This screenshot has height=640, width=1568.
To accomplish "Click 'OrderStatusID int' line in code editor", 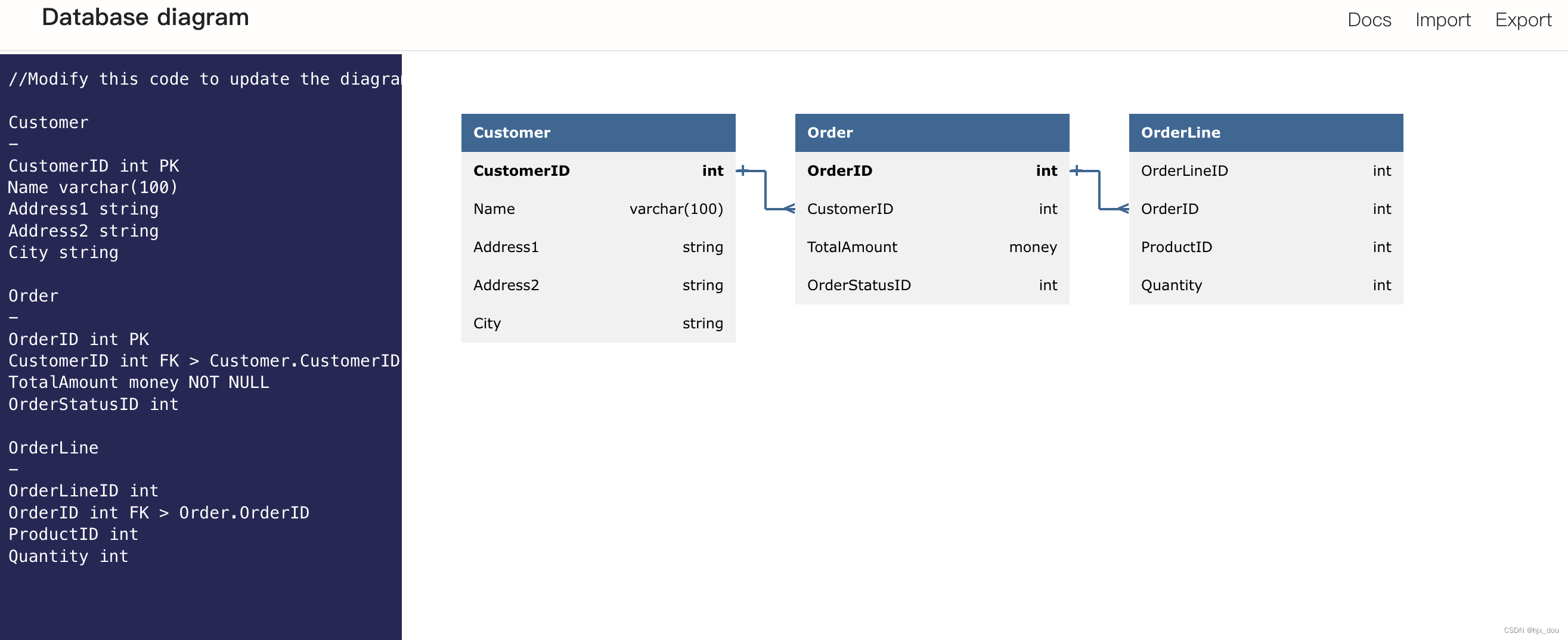I will (94, 405).
